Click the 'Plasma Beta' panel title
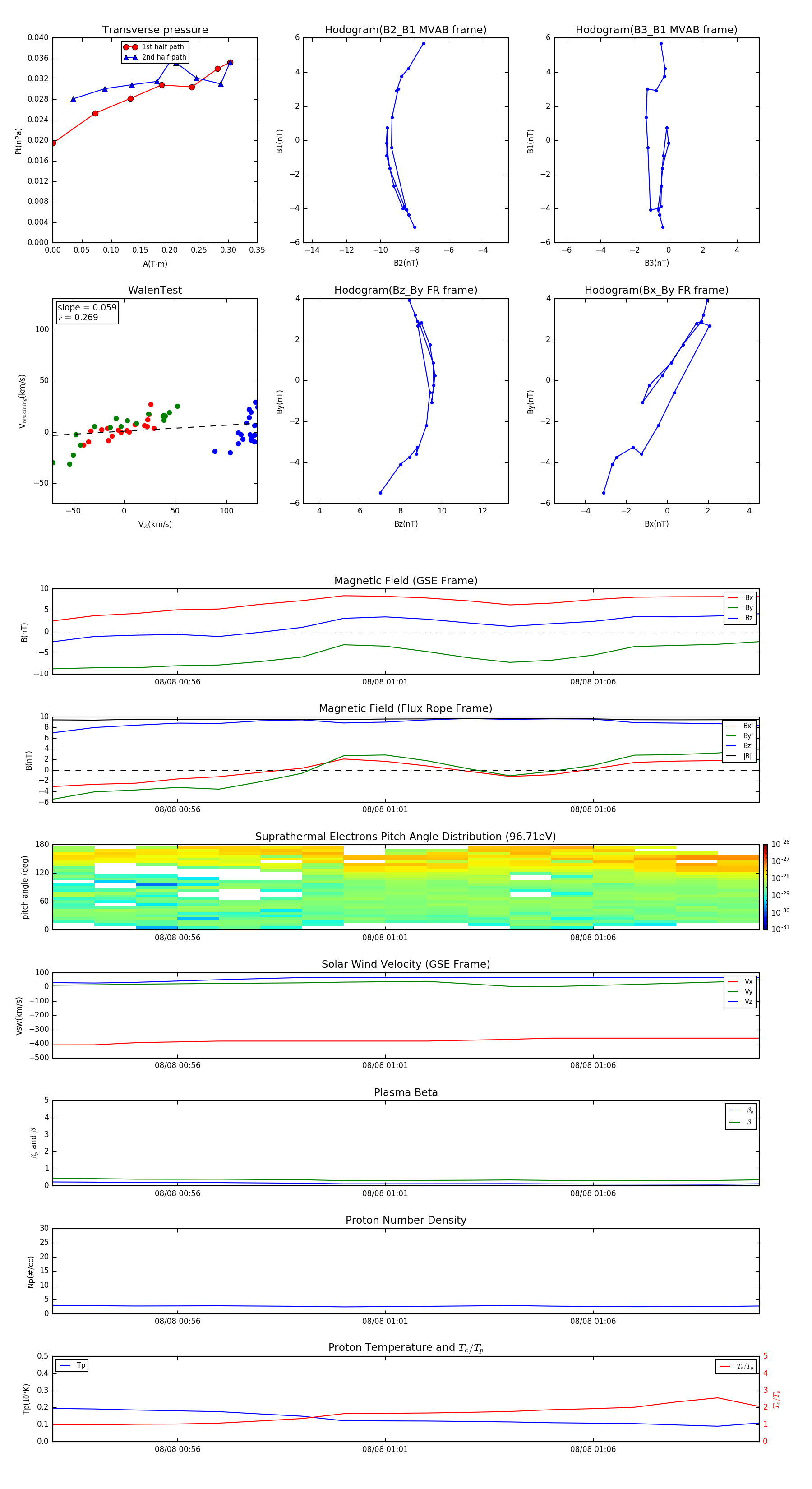 point(406,1093)
